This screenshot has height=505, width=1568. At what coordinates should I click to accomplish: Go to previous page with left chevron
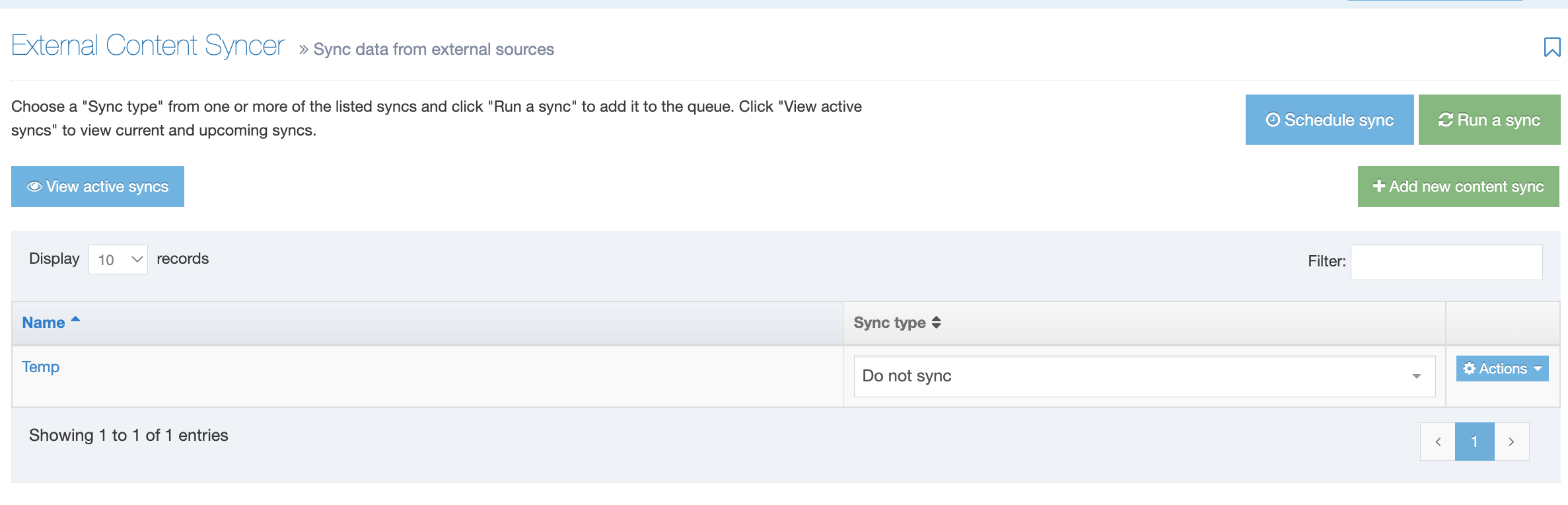click(x=1438, y=442)
